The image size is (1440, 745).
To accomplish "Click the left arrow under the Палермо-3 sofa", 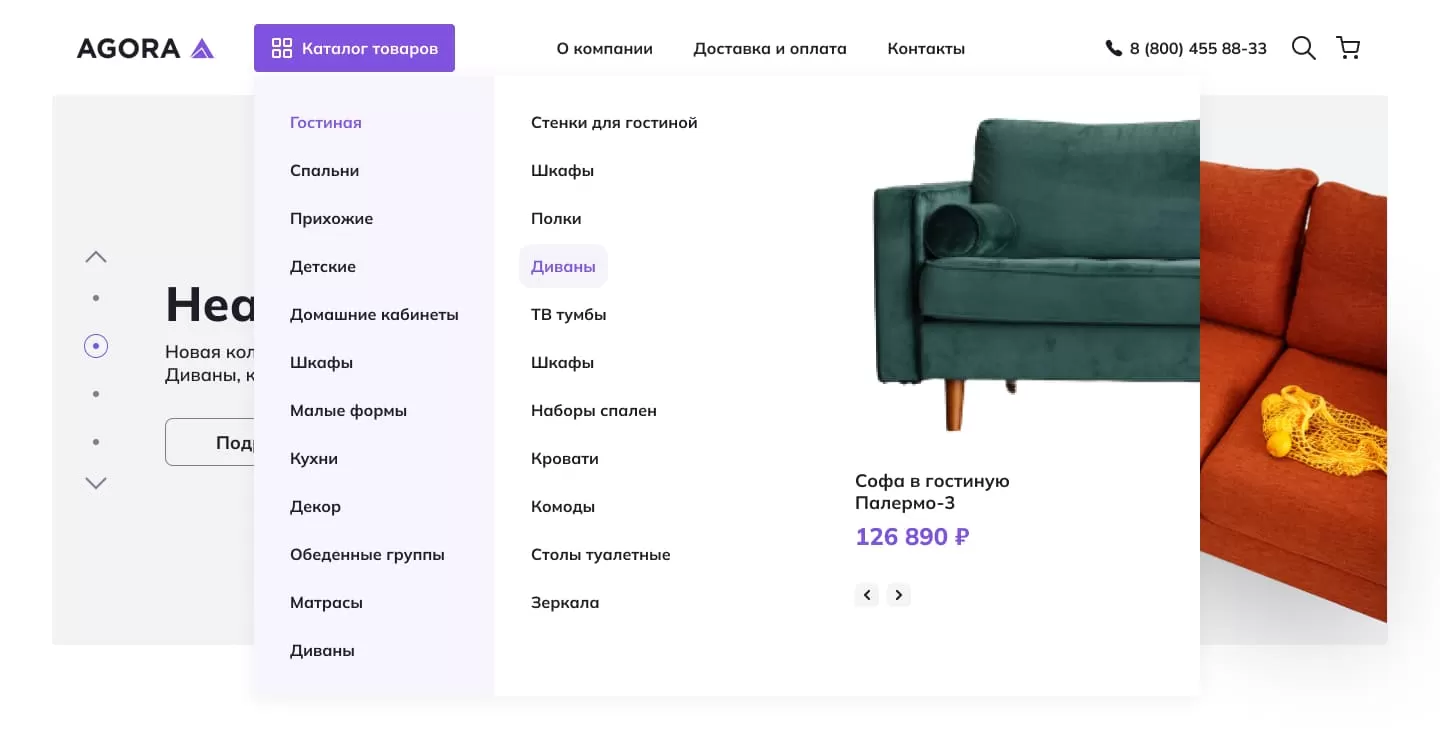I will pos(866,594).
